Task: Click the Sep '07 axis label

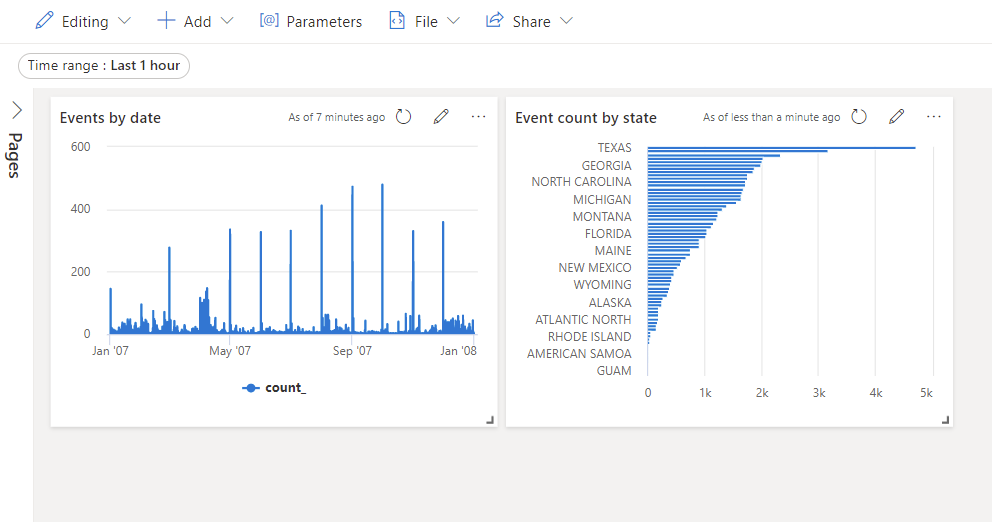Action: [x=352, y=351]
